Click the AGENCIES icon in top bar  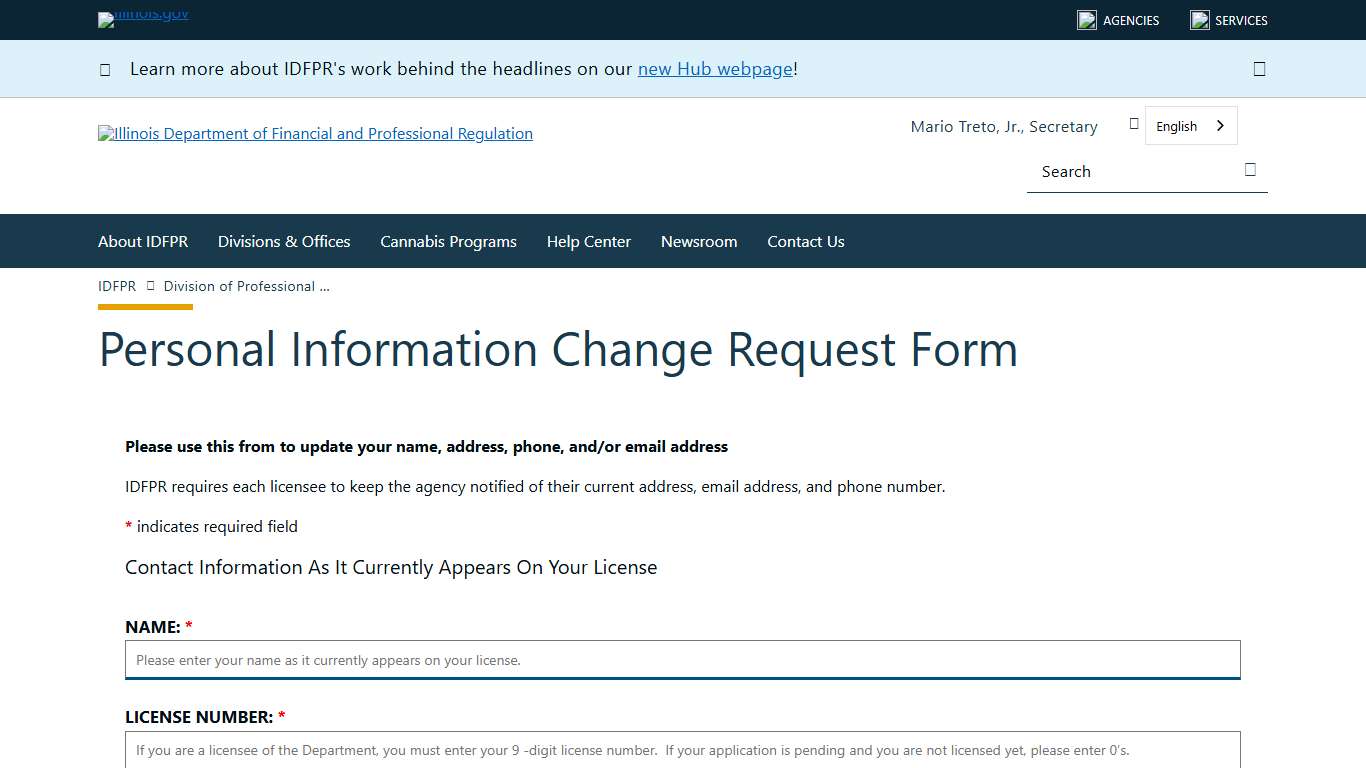pyautogui.click(x=1086, y=19)
